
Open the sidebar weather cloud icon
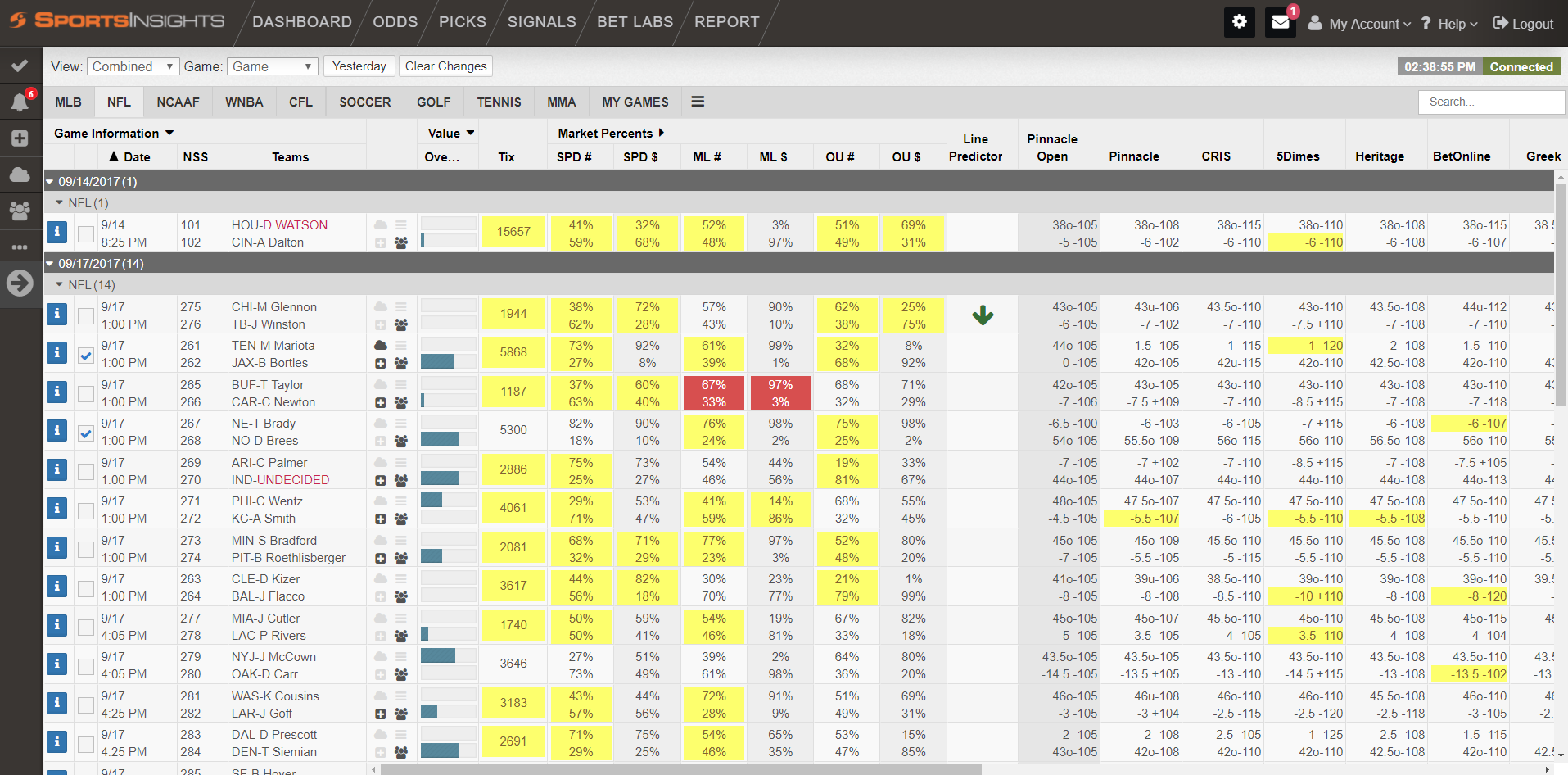[x=20, y=174]
